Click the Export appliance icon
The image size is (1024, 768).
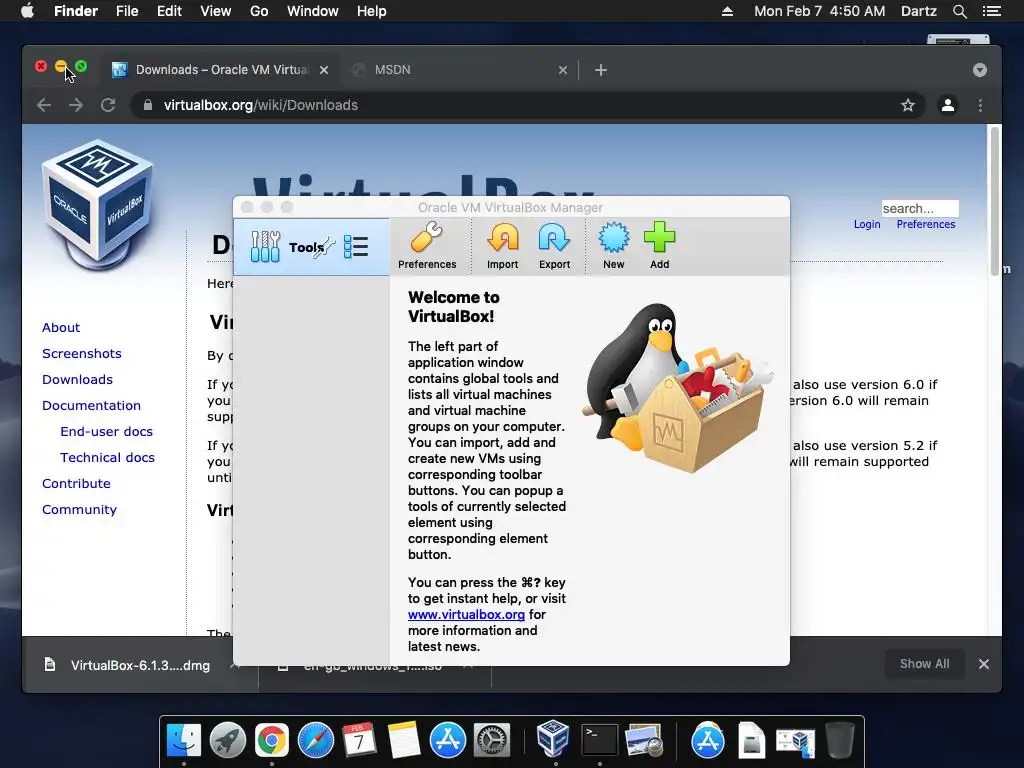[554, 246]
